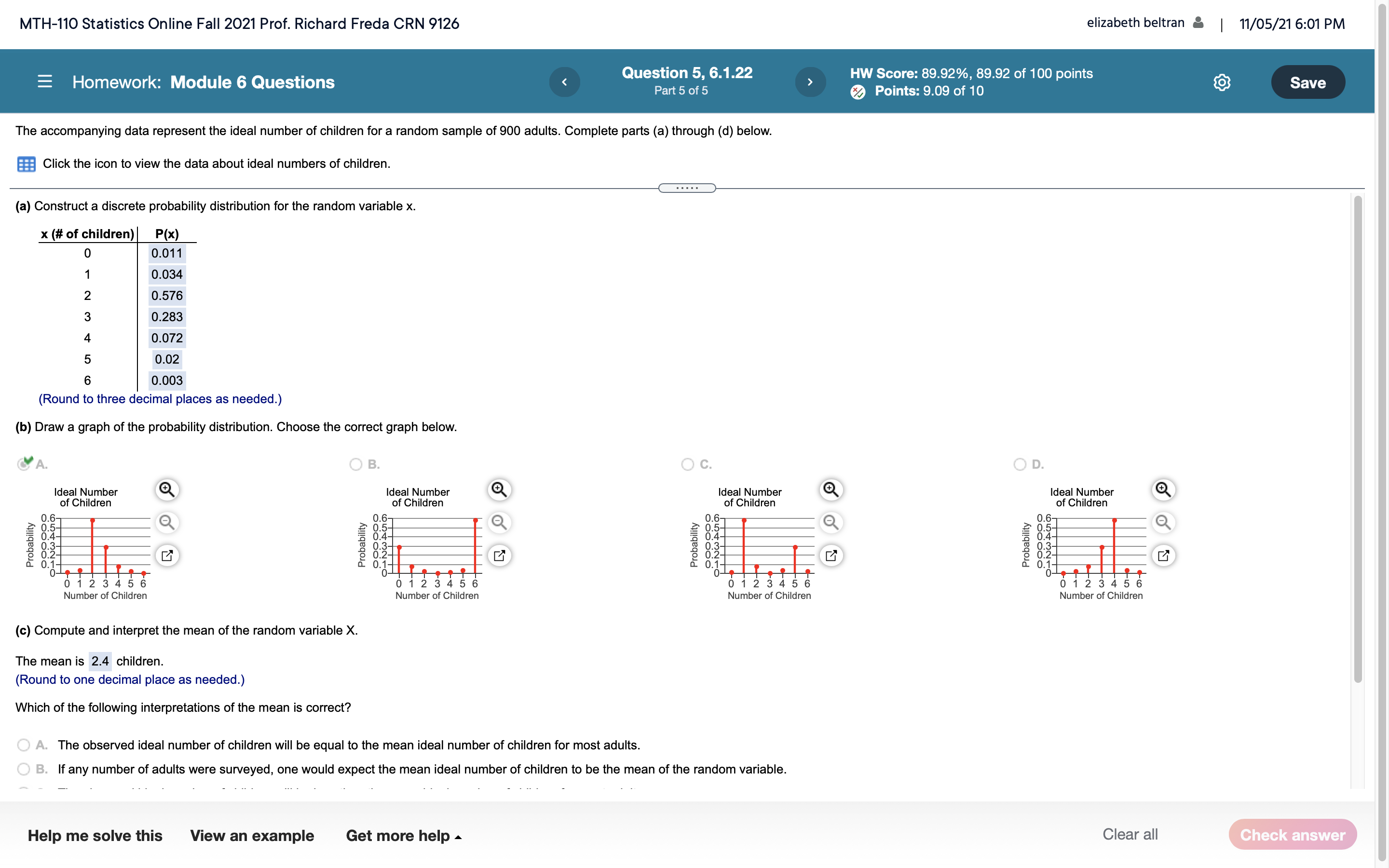Navigate to next question with right chevron
Screen dimensions: 1389x868
click(810, 81)
